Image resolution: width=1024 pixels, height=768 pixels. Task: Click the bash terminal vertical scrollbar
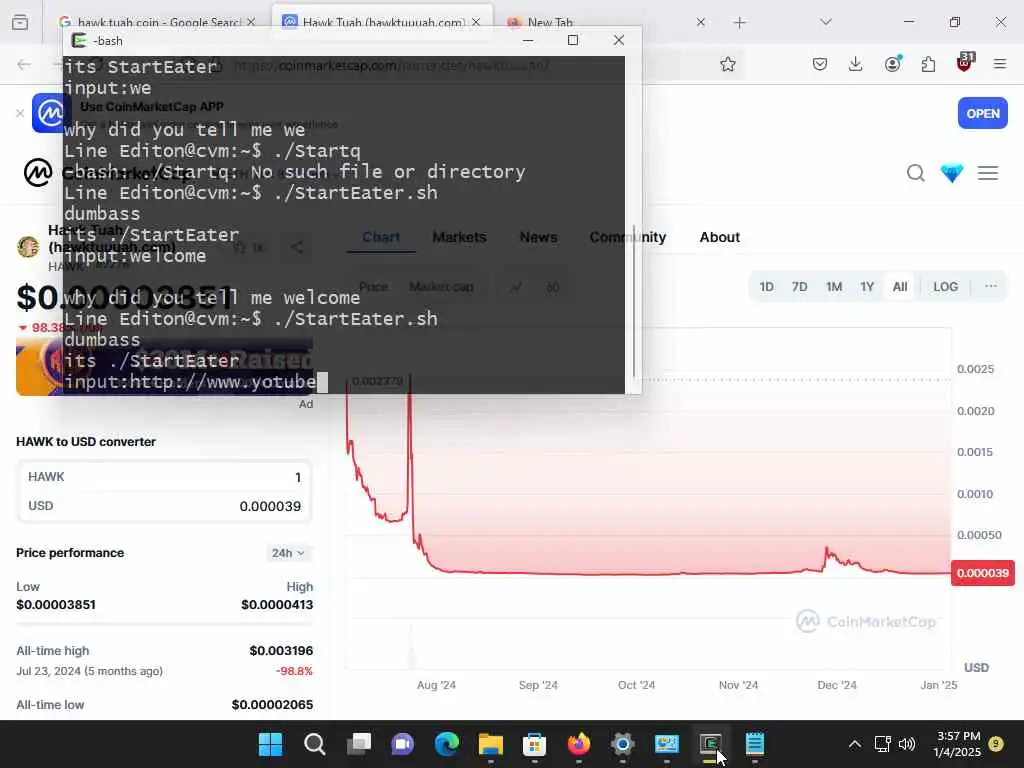click(x=633, y=300)
